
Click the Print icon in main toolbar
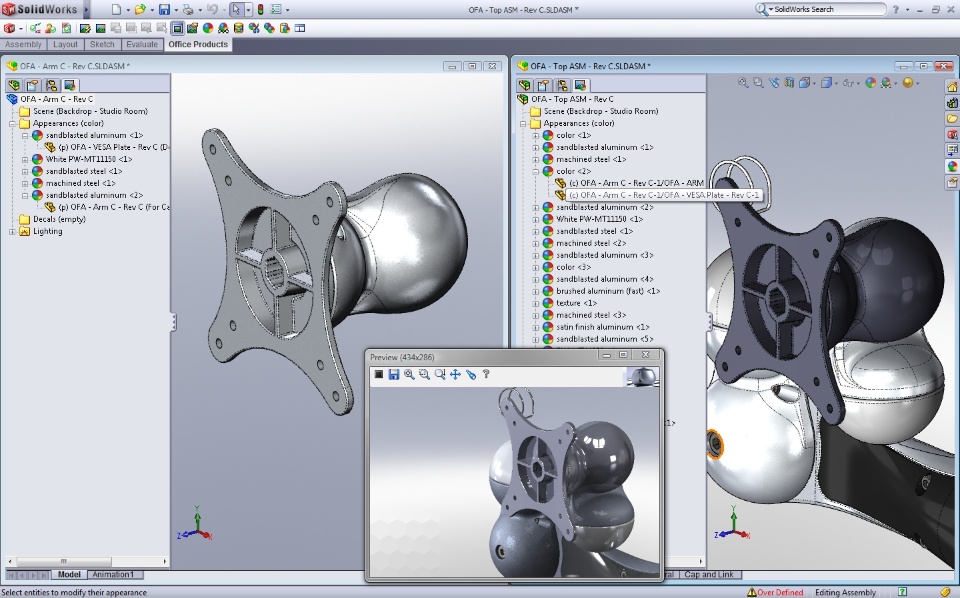188,9
